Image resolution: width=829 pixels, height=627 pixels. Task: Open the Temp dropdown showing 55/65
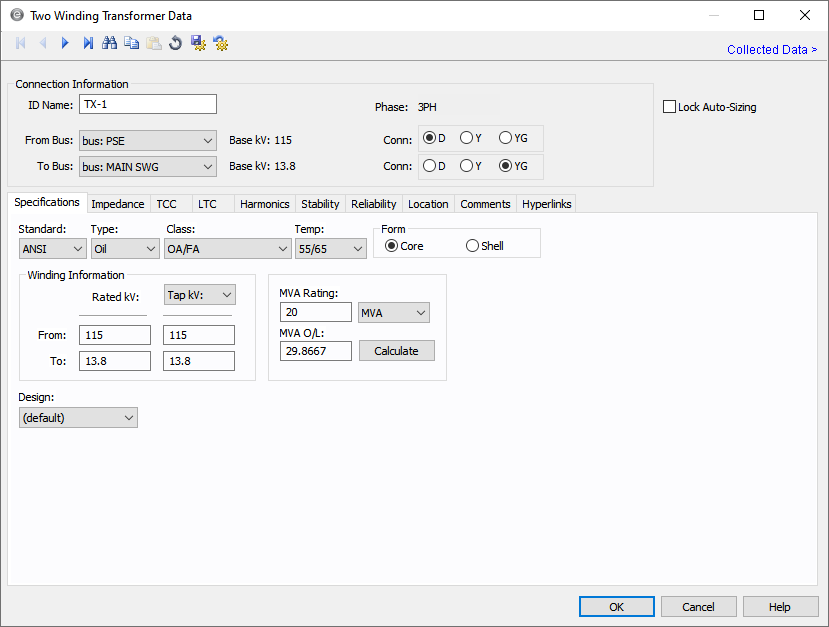point(331,249)
